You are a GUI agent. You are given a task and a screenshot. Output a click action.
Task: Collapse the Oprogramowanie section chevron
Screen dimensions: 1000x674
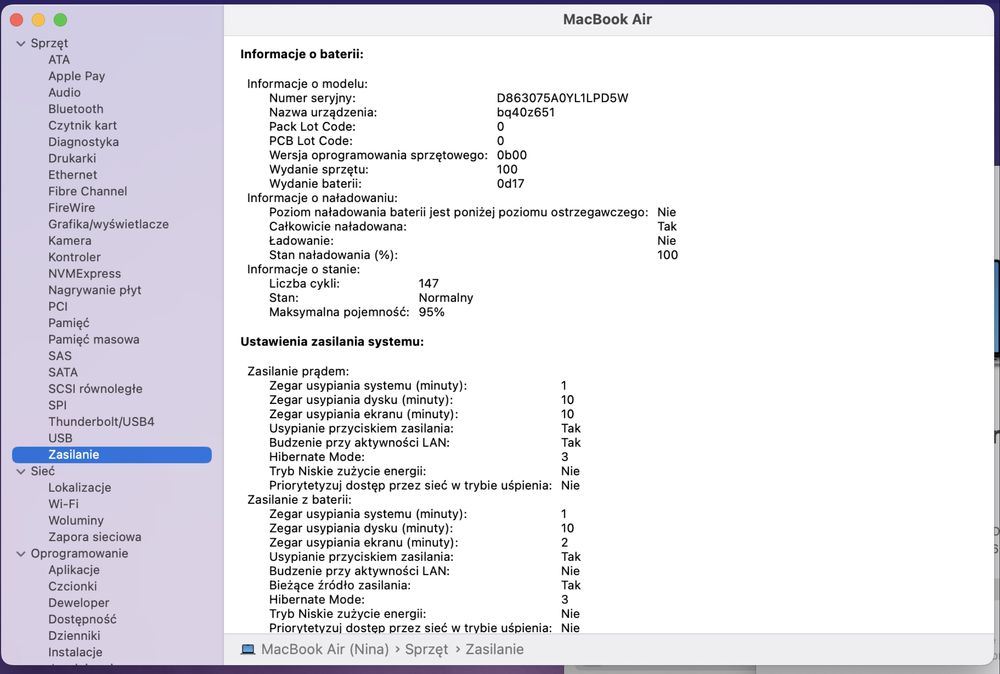pyautogui.click(x=21, y=553)
